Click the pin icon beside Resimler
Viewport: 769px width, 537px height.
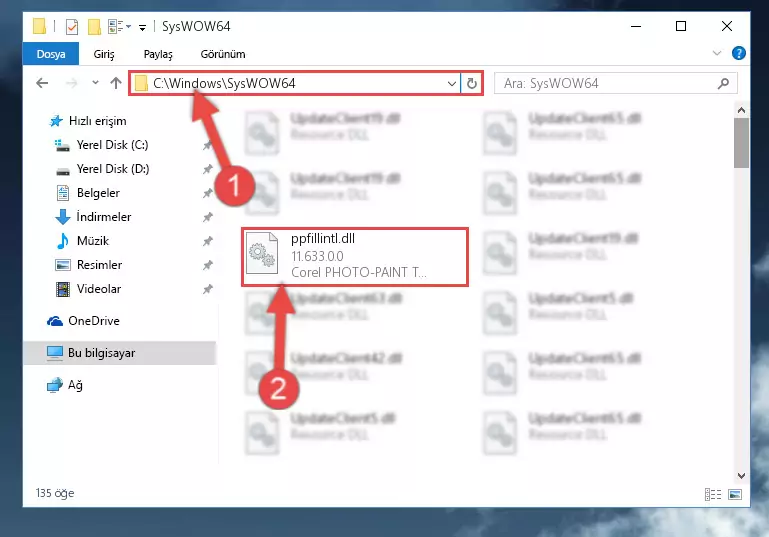[208, 265]
